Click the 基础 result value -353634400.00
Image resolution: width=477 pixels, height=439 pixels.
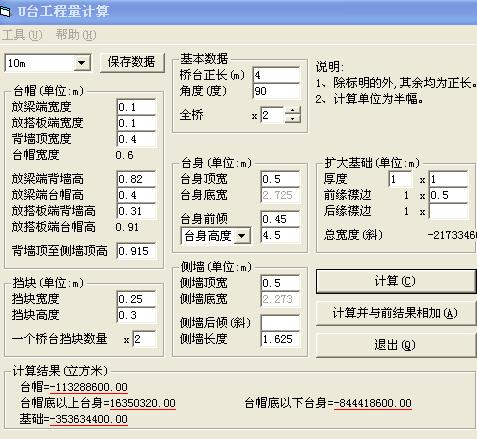click(89, 419)
